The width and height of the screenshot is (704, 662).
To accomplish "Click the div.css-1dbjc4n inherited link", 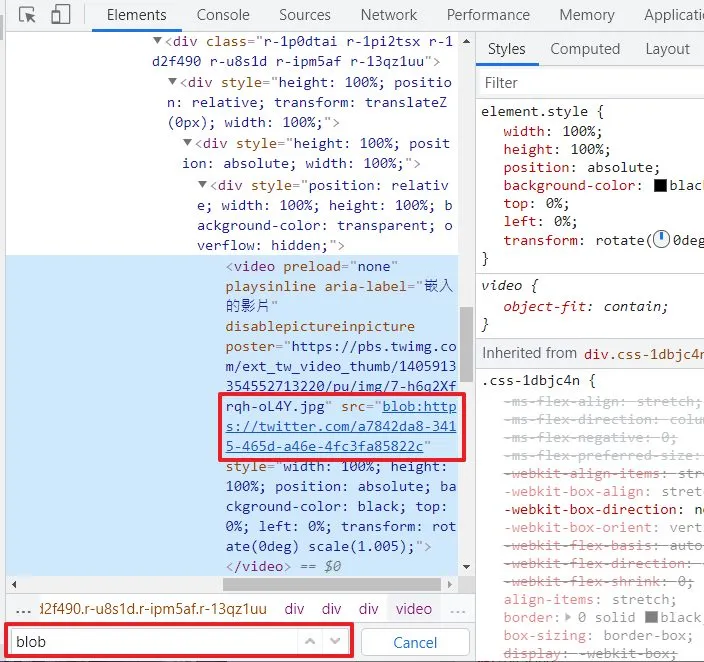I will [644, 354].
